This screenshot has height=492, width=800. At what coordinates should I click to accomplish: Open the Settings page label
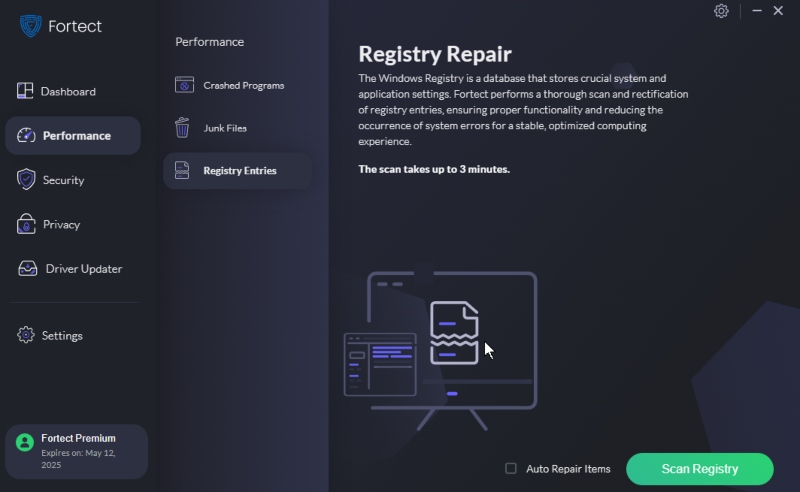tap(62, 335)
